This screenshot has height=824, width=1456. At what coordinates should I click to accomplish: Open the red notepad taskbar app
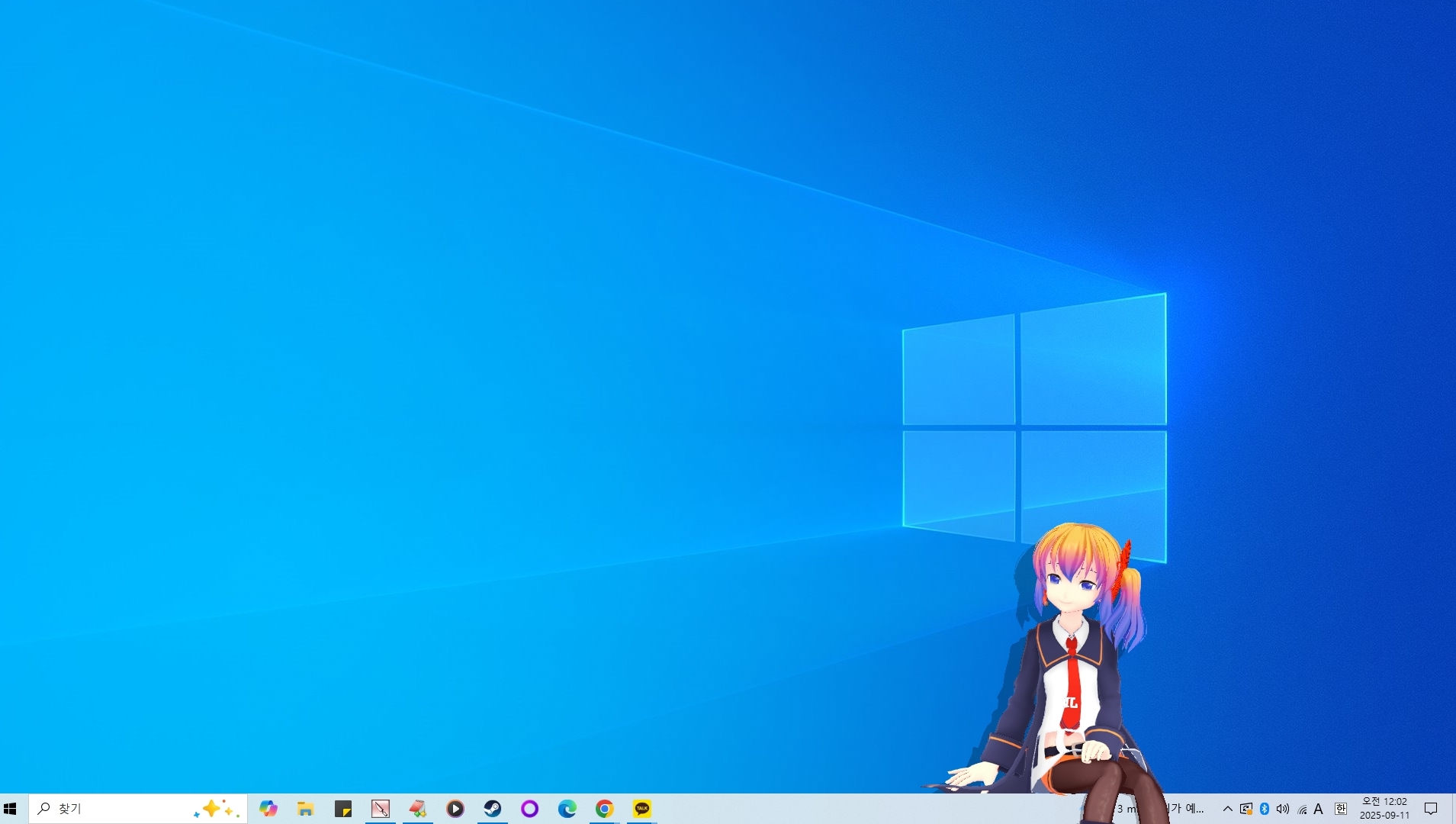[x=418, y=809]
